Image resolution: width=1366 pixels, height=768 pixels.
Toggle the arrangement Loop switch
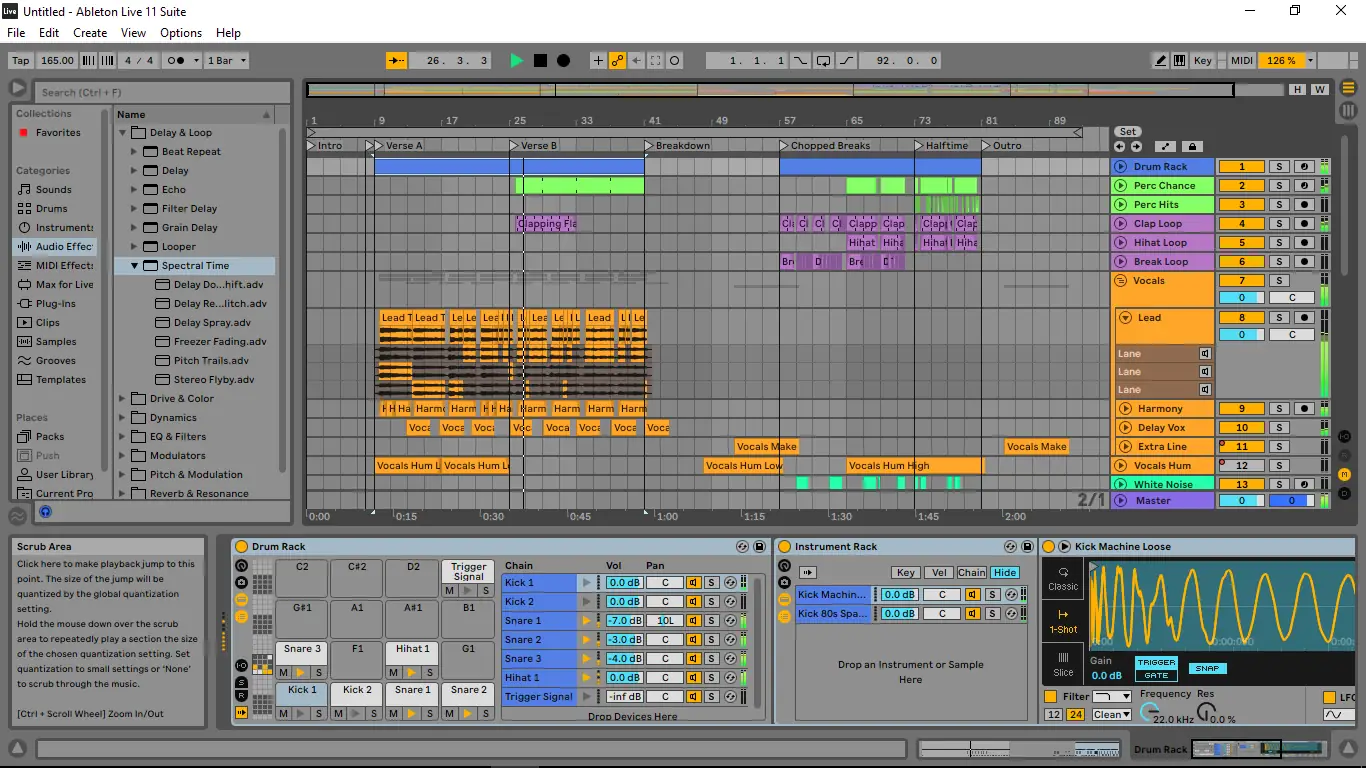click(x=823, y=61)
